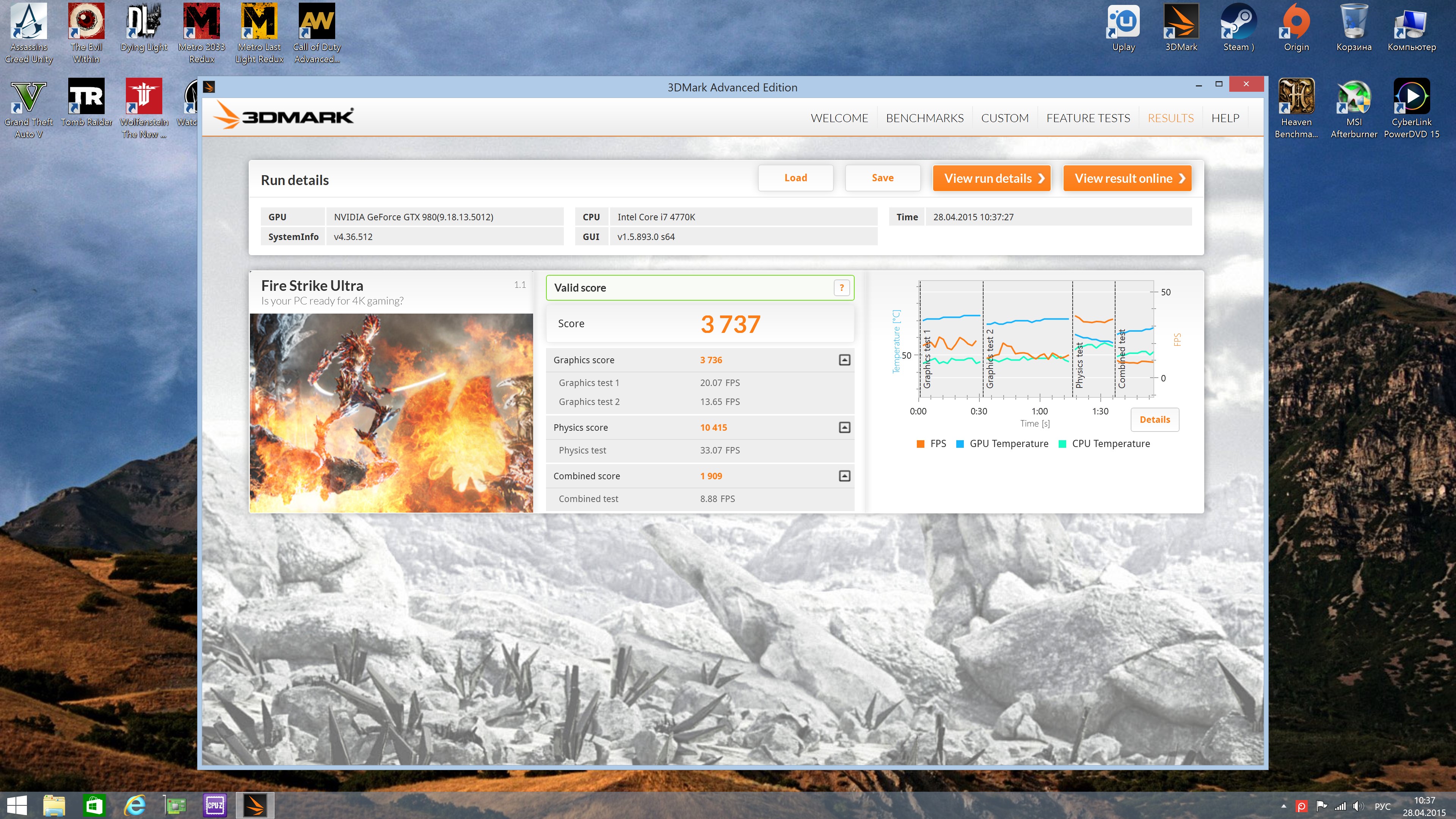Click the Valid score help question icon
This screenshot has width=1456, height=819.
(841, 288)
